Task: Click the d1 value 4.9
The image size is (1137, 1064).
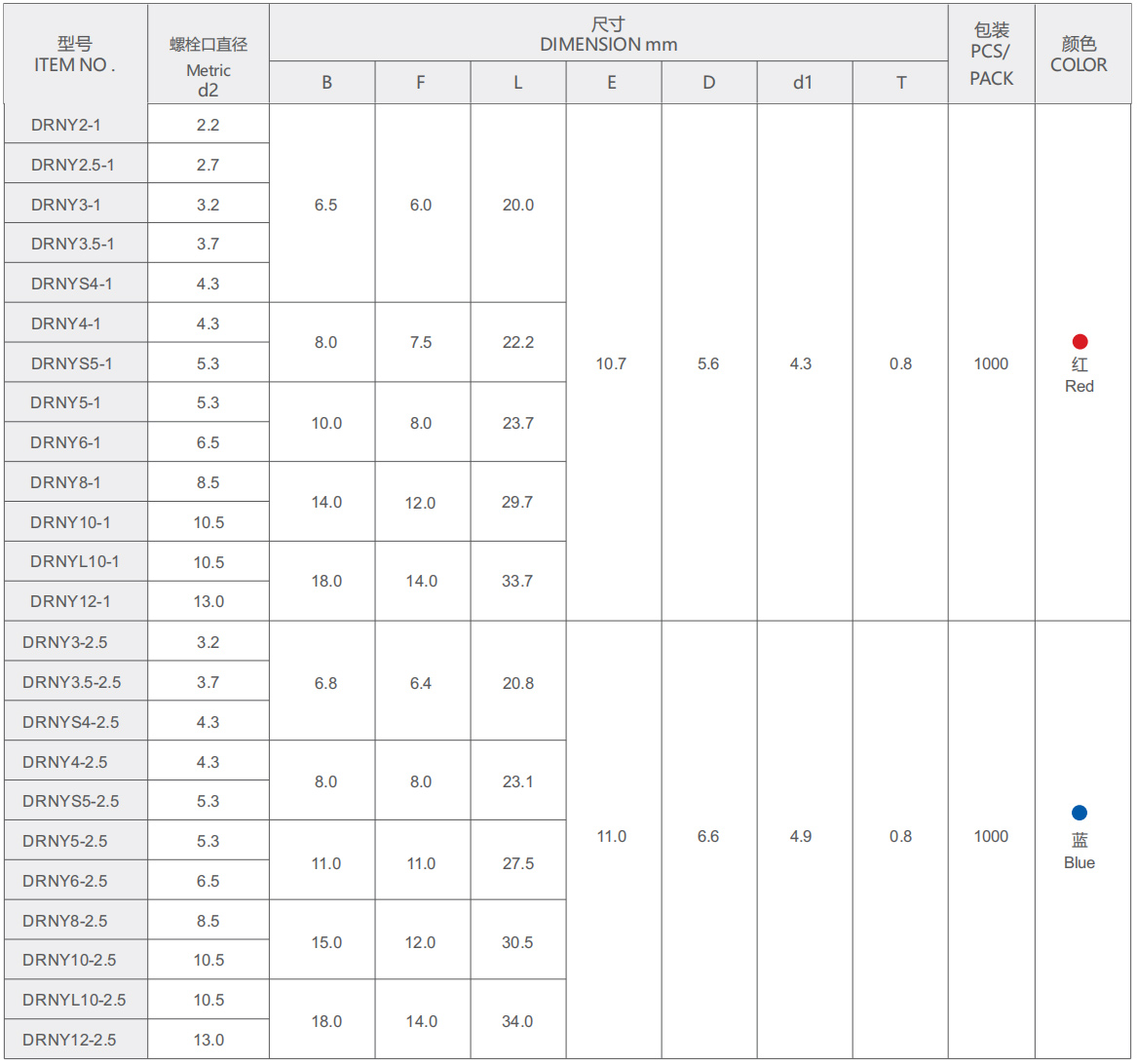Action: click(x=801, y=837)
